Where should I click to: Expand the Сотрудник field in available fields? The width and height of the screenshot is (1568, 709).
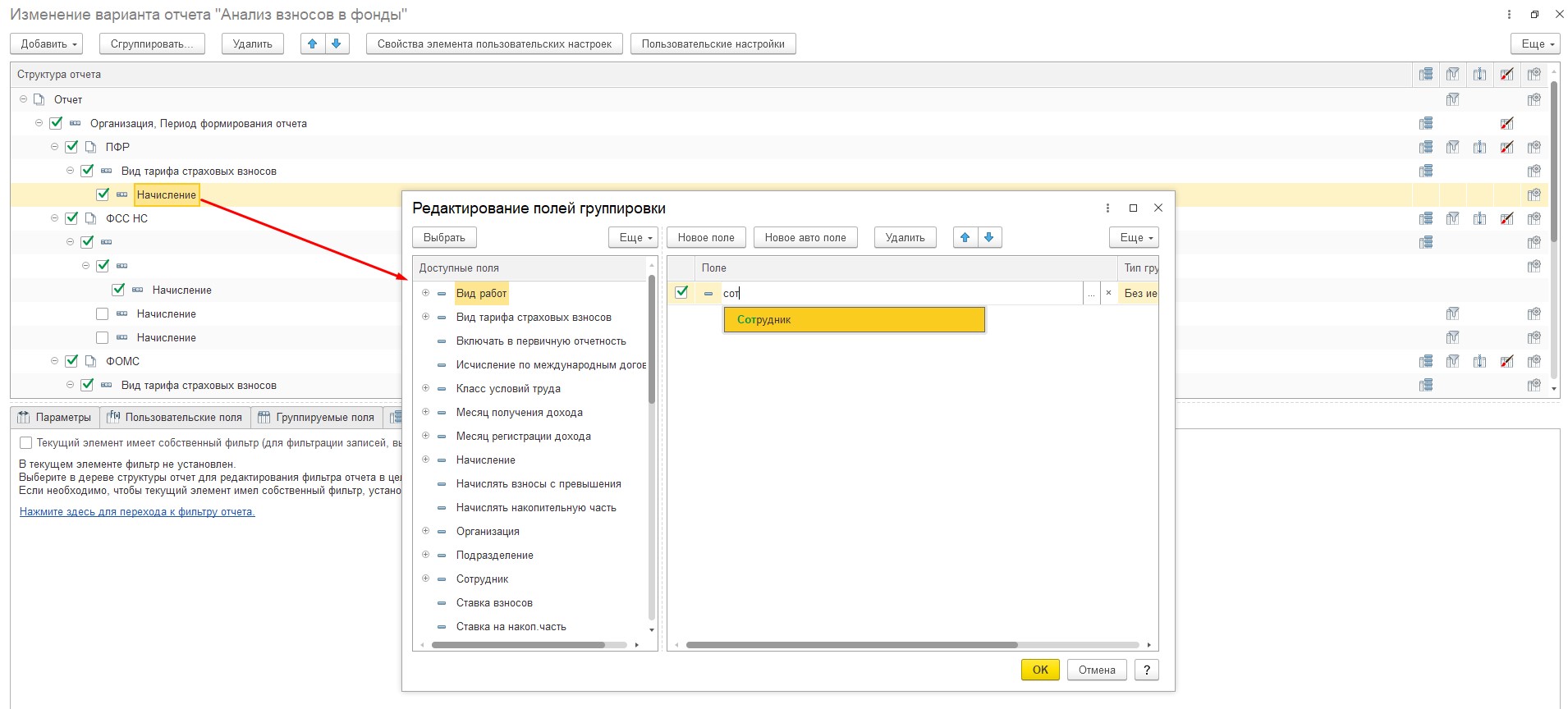click(425, 579)
